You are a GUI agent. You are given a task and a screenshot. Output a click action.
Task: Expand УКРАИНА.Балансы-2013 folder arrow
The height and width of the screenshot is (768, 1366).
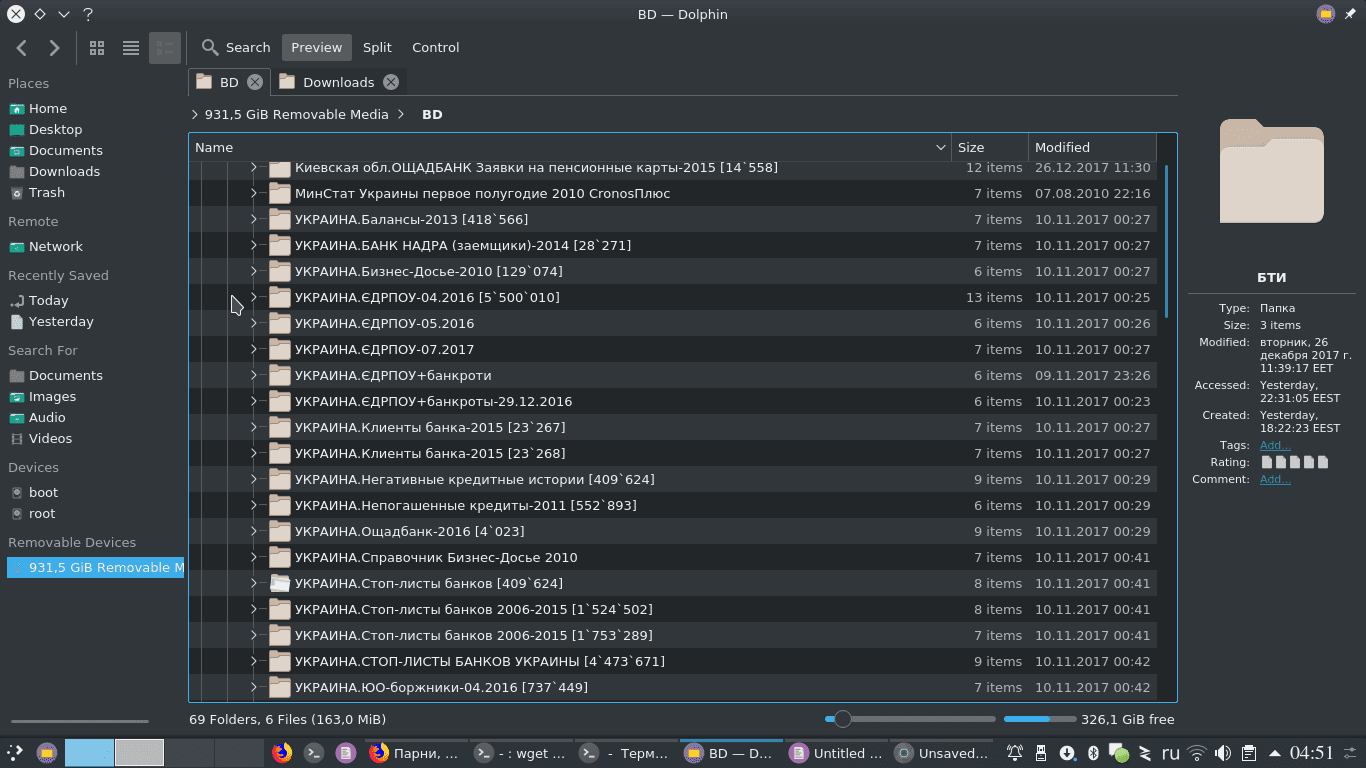point(253,219)
